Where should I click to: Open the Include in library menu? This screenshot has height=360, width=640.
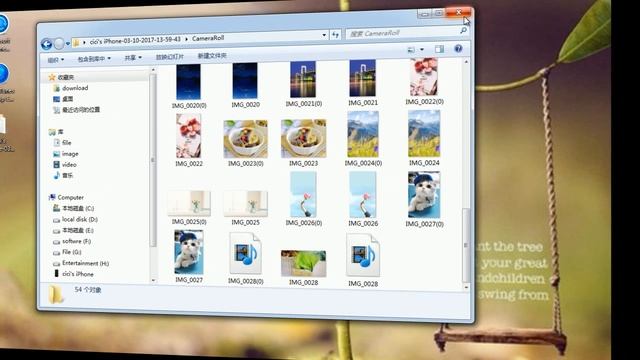pyautogui.click(x=94, y=59)
